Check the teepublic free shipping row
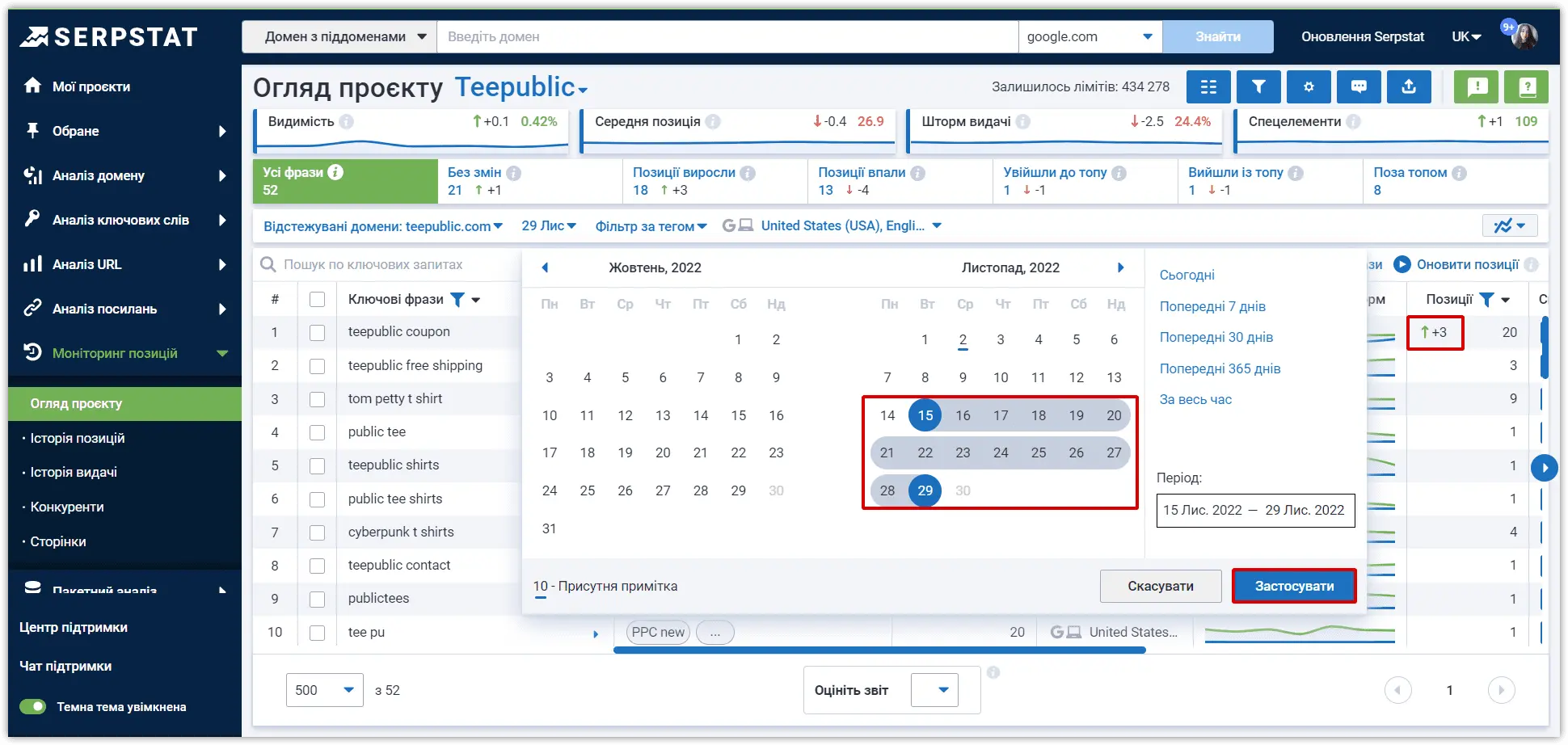1568x745 pixels. [318, 366]
